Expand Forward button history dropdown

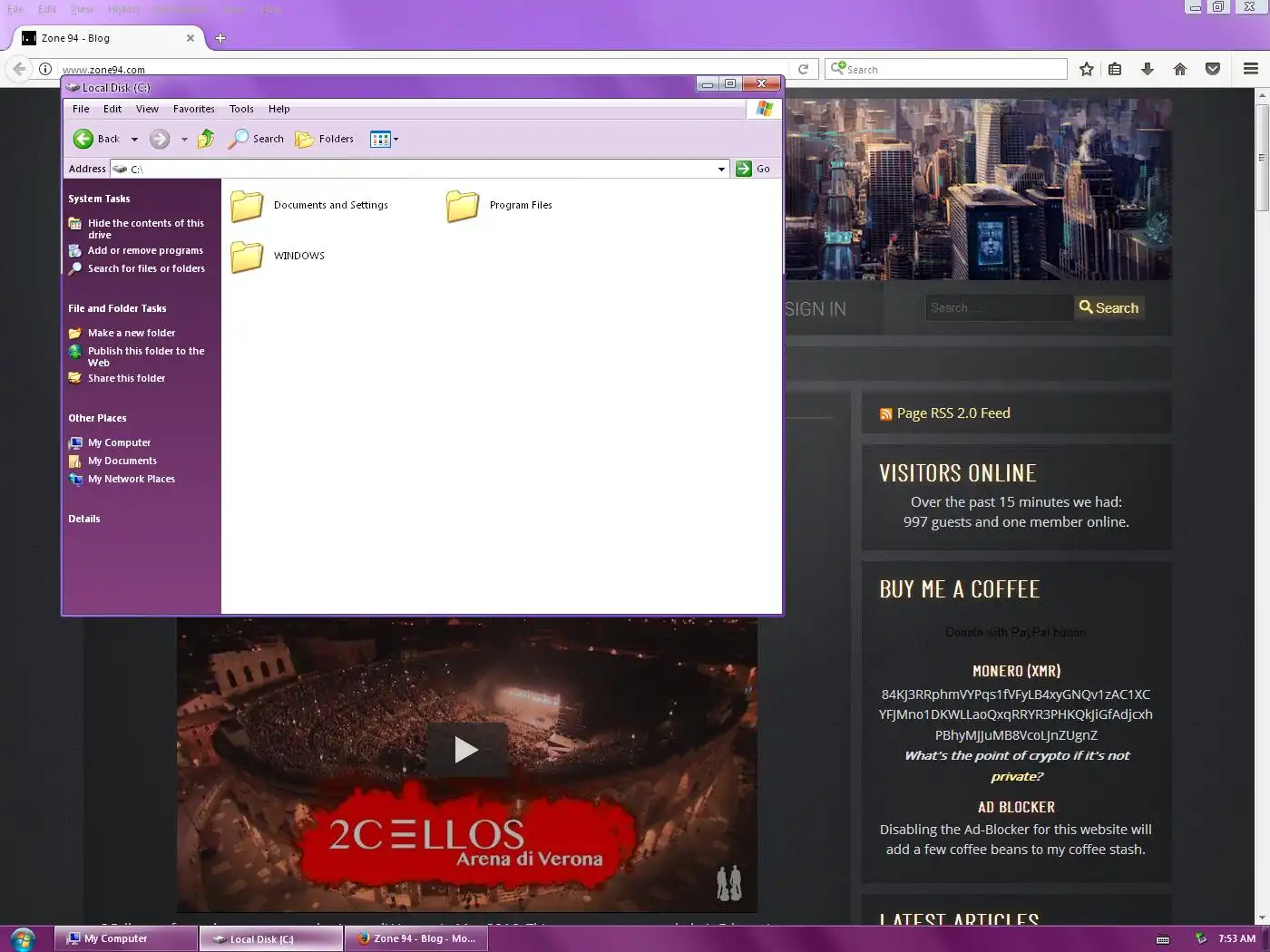[184, 140]
